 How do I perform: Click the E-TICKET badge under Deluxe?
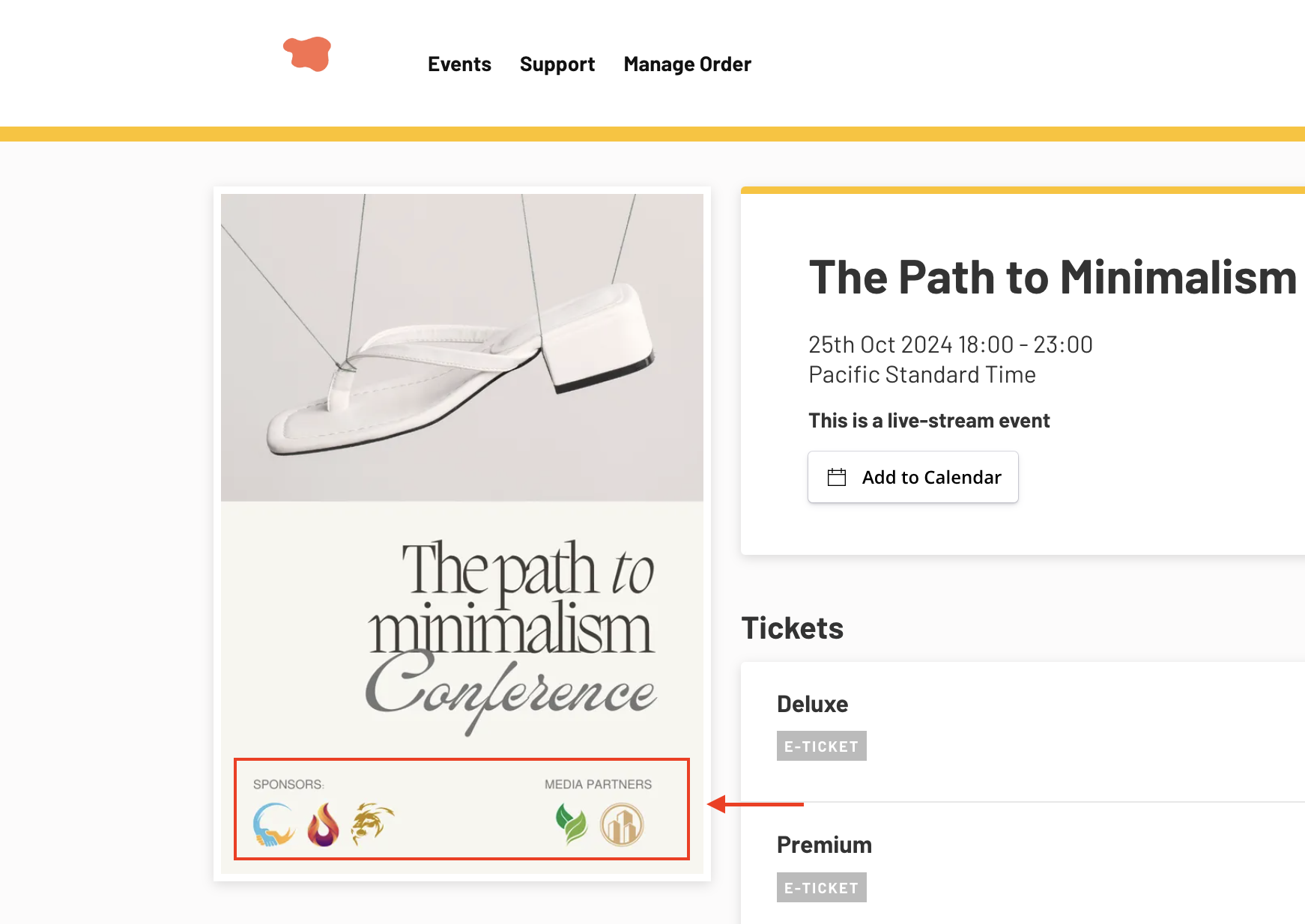(821, 745)
